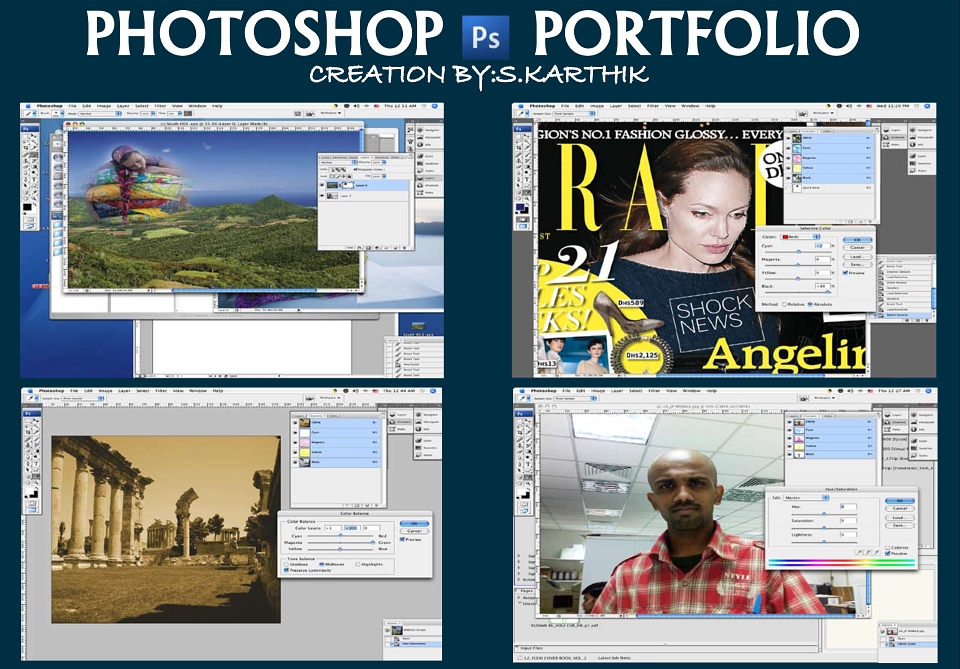Pick subtract-from-sample eyedropper in Hue/Saturation dialog
The width and height of the screenshot is (960, 669).
point(876,552)
